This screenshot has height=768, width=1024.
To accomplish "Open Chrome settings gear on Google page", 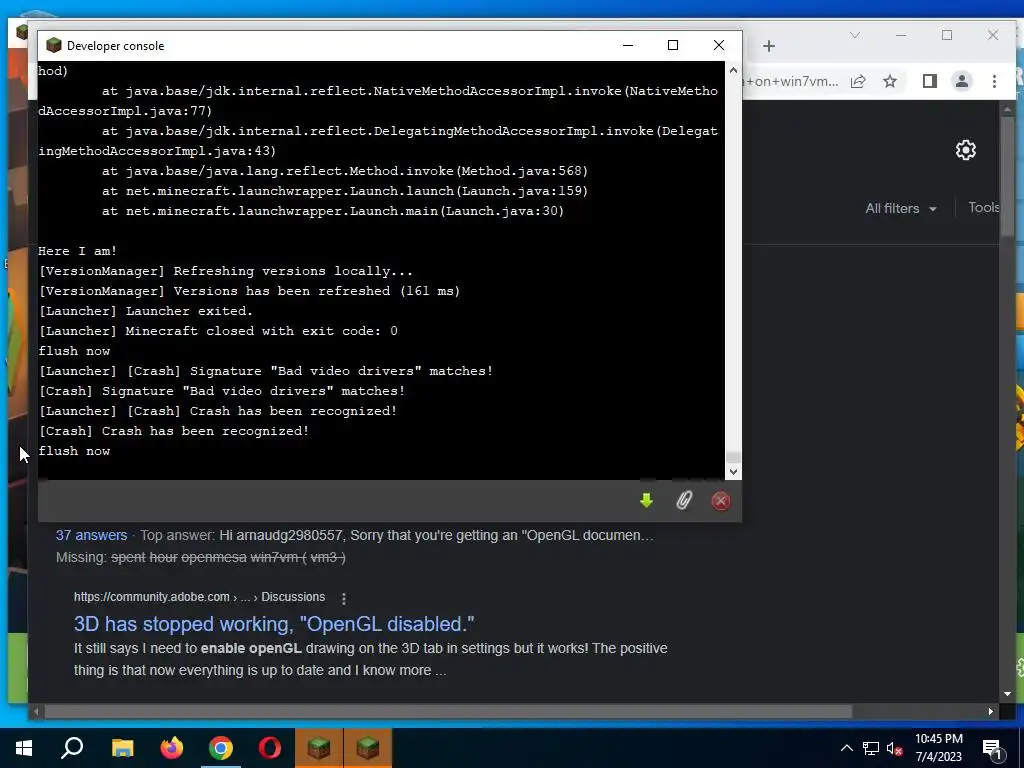I will [966, 150].
